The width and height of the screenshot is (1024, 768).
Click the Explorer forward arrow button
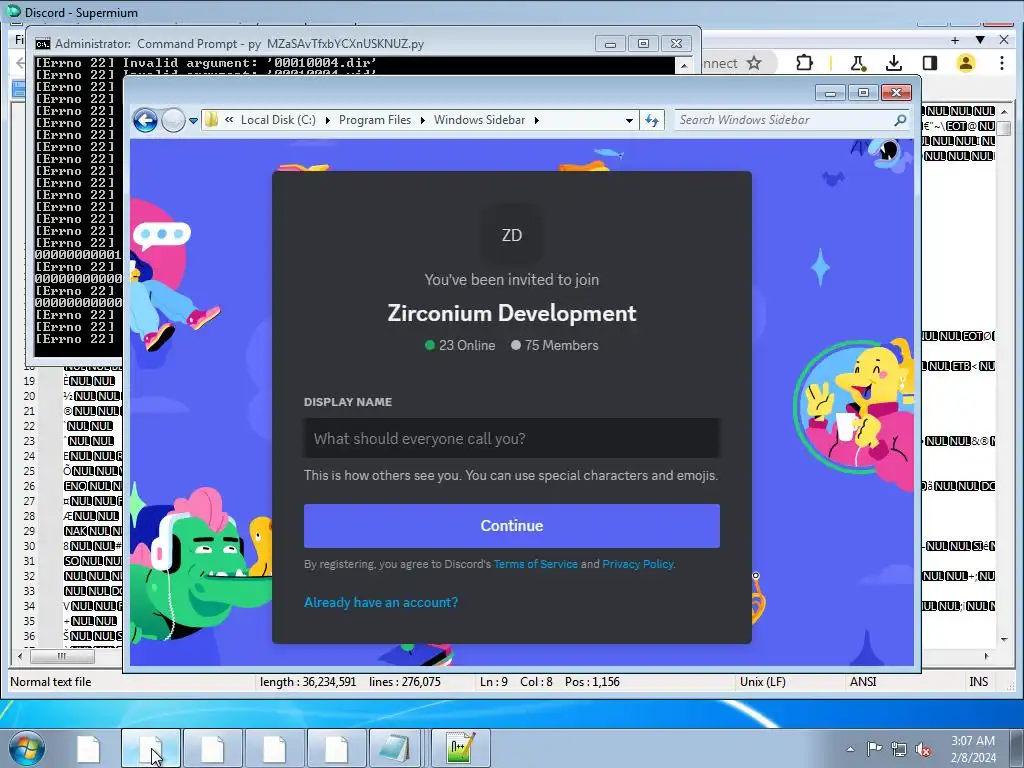(x=173, y=120)
